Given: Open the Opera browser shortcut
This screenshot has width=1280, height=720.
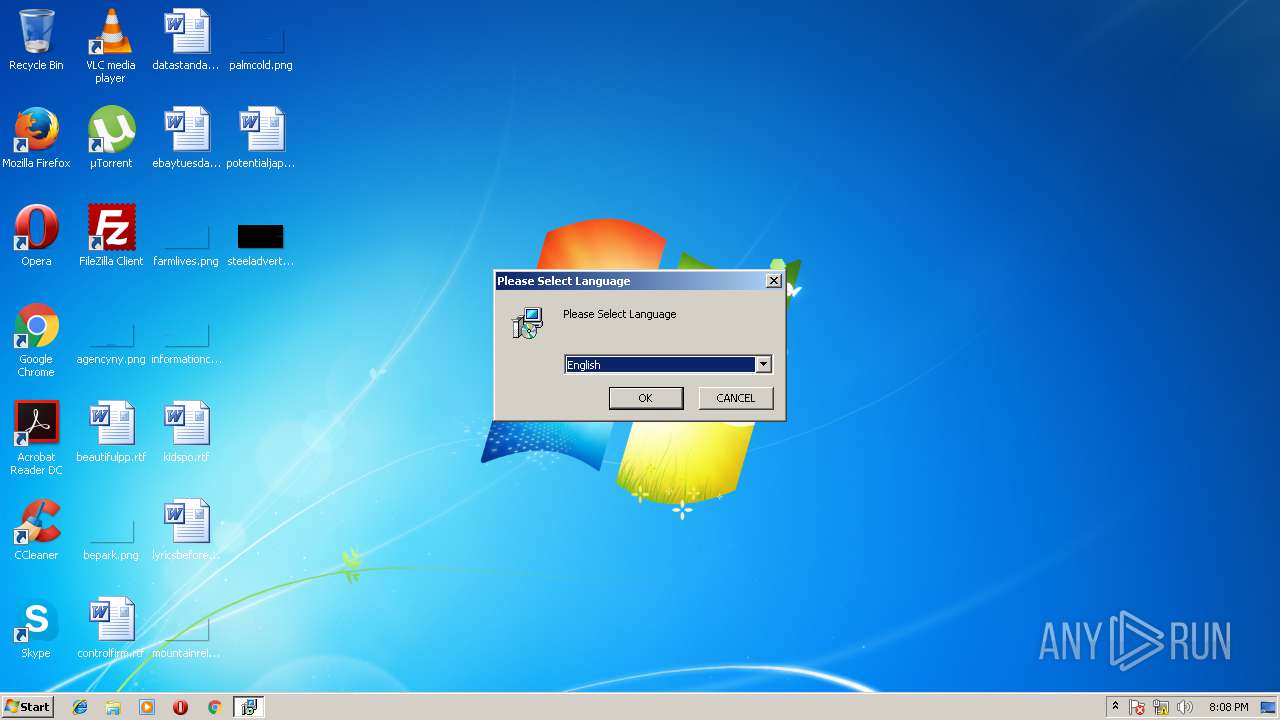Looking at the screenshot, I should (x=36, y=236).
